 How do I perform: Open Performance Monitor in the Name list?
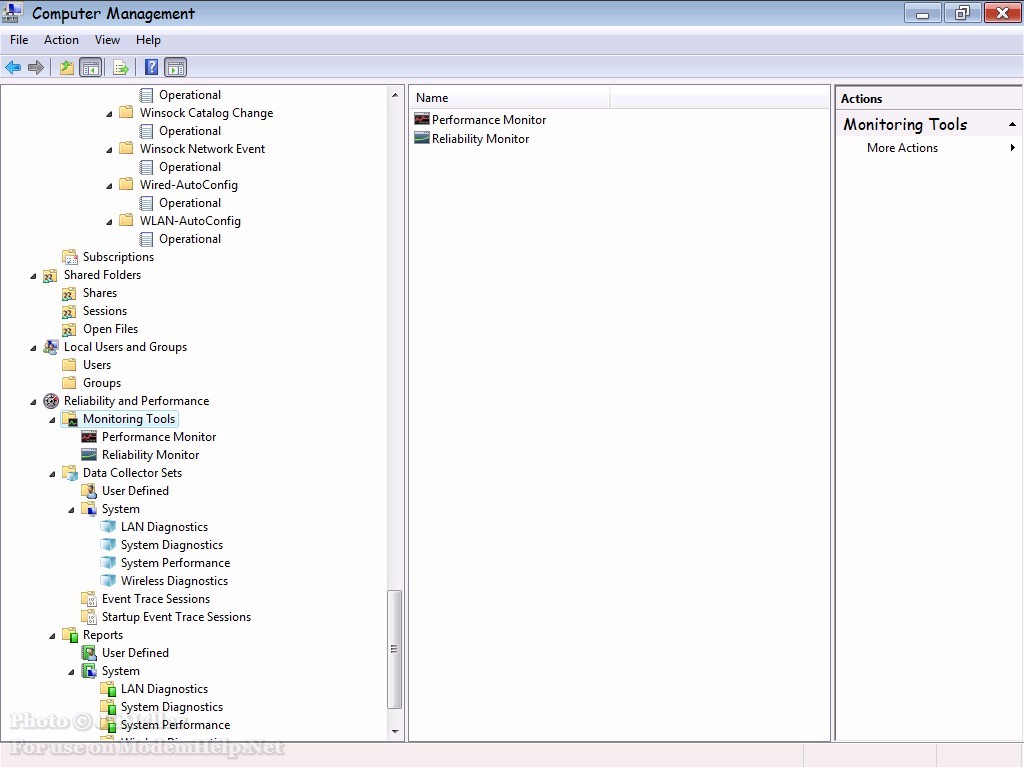point(488,120)
